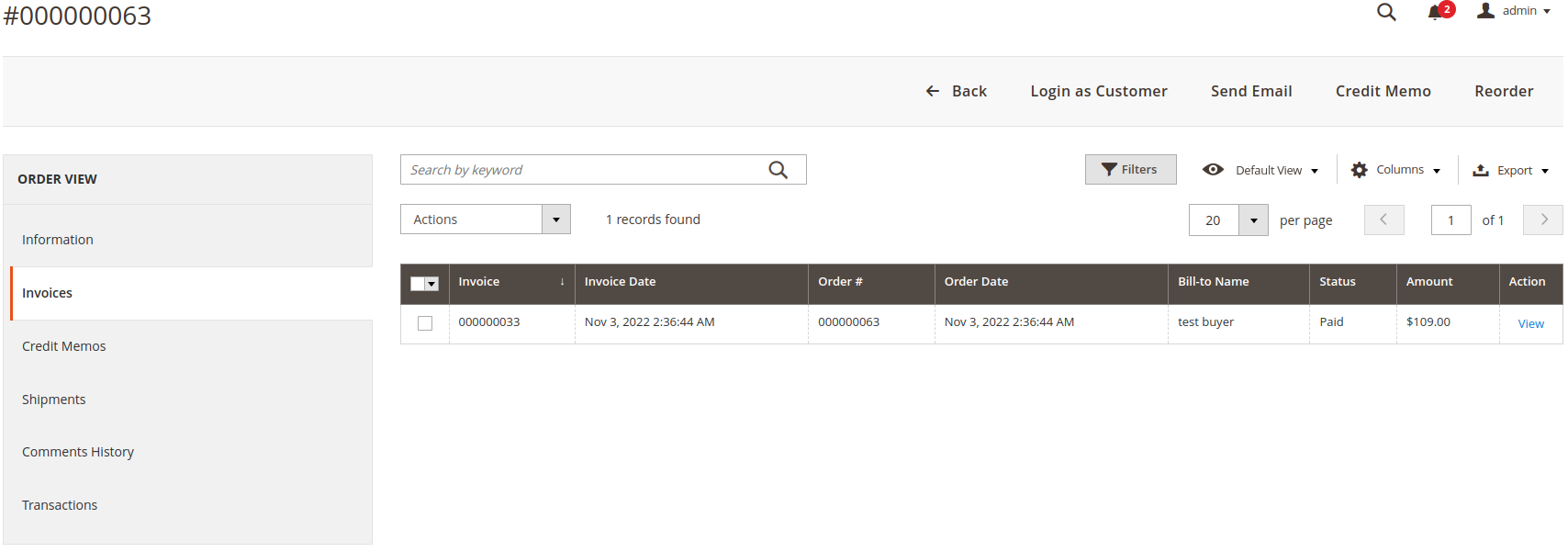Click the Export upload icon
Viewport: 1568px width, 552px height.
tap(1481, 170)
